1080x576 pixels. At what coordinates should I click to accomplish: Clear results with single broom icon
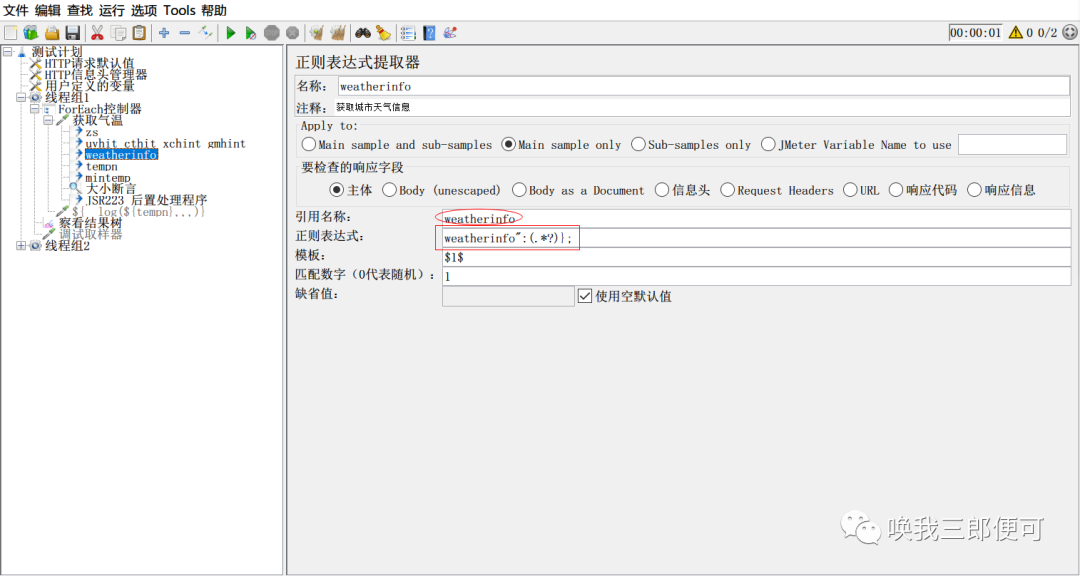[x=316, y=32]
